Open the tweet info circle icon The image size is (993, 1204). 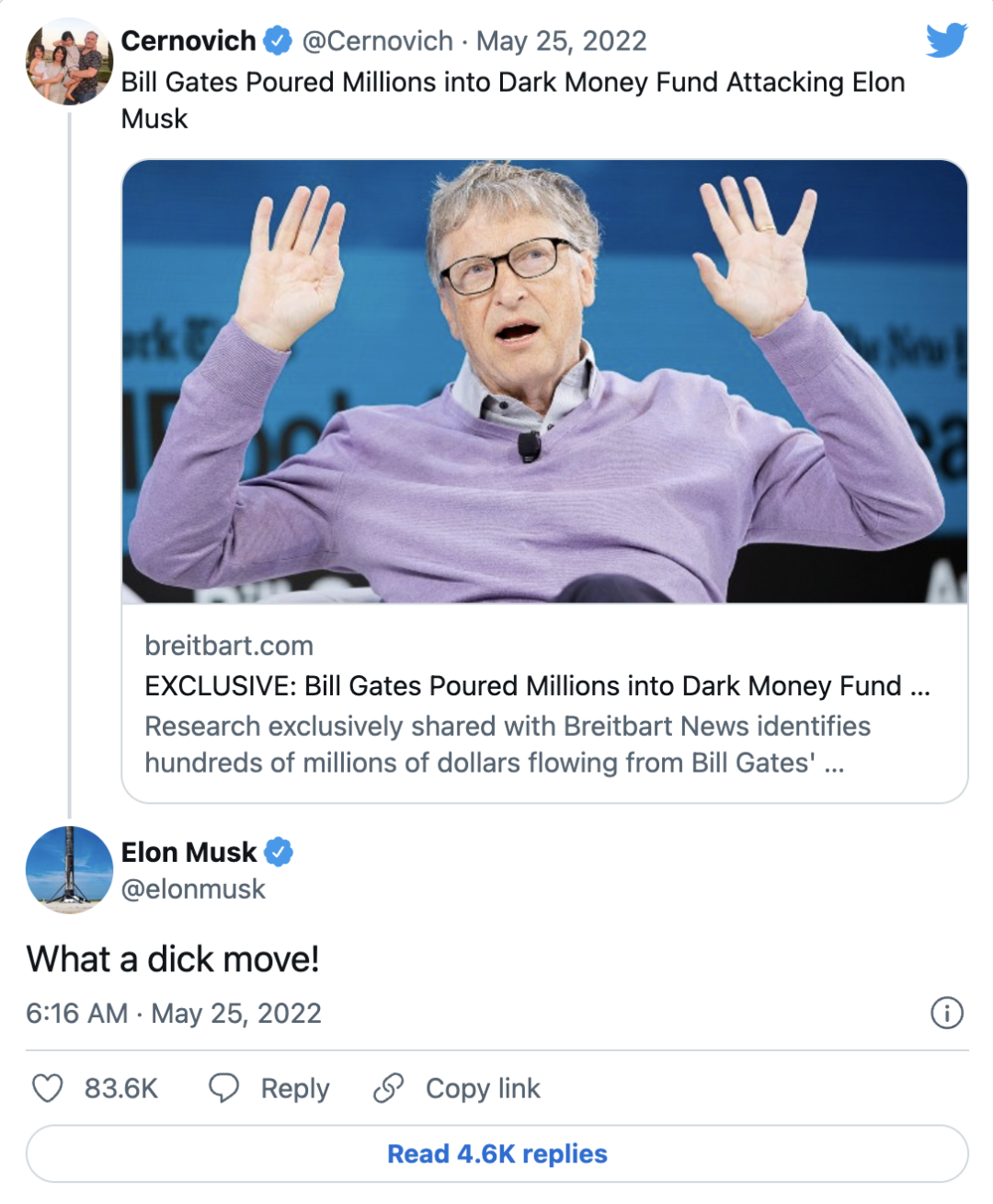947,1013
